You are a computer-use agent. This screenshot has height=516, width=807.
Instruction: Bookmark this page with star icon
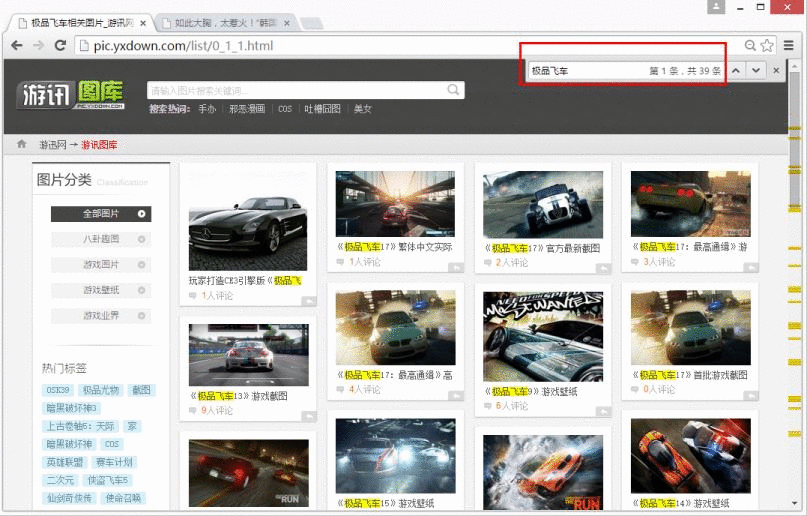(767, 45)
